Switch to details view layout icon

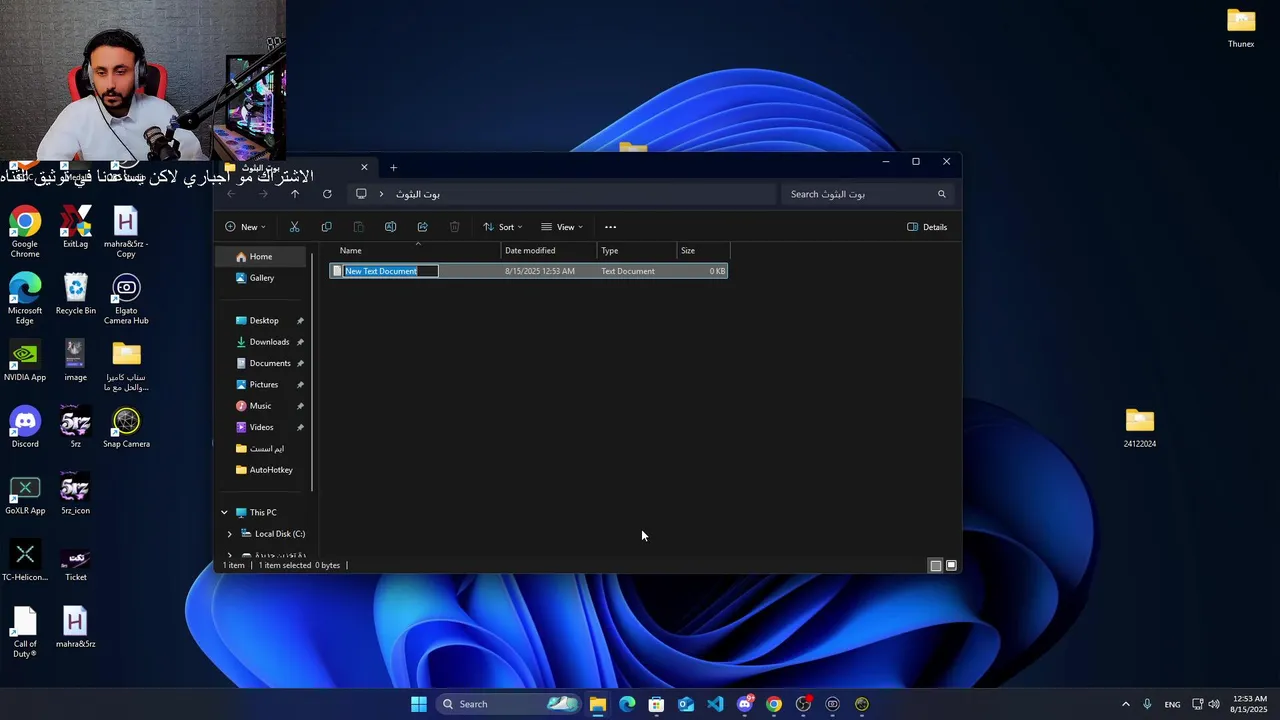[936, 566]
